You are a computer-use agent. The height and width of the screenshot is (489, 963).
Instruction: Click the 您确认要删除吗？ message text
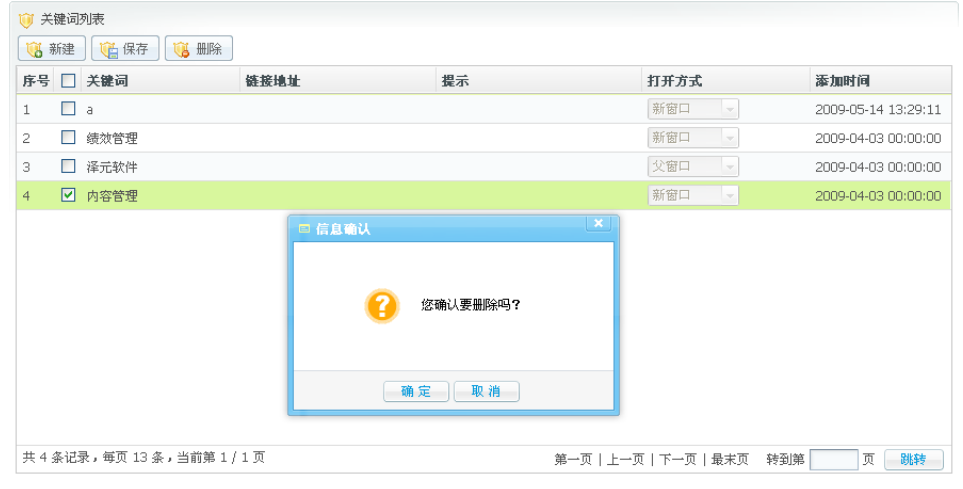tap(470, 305)
